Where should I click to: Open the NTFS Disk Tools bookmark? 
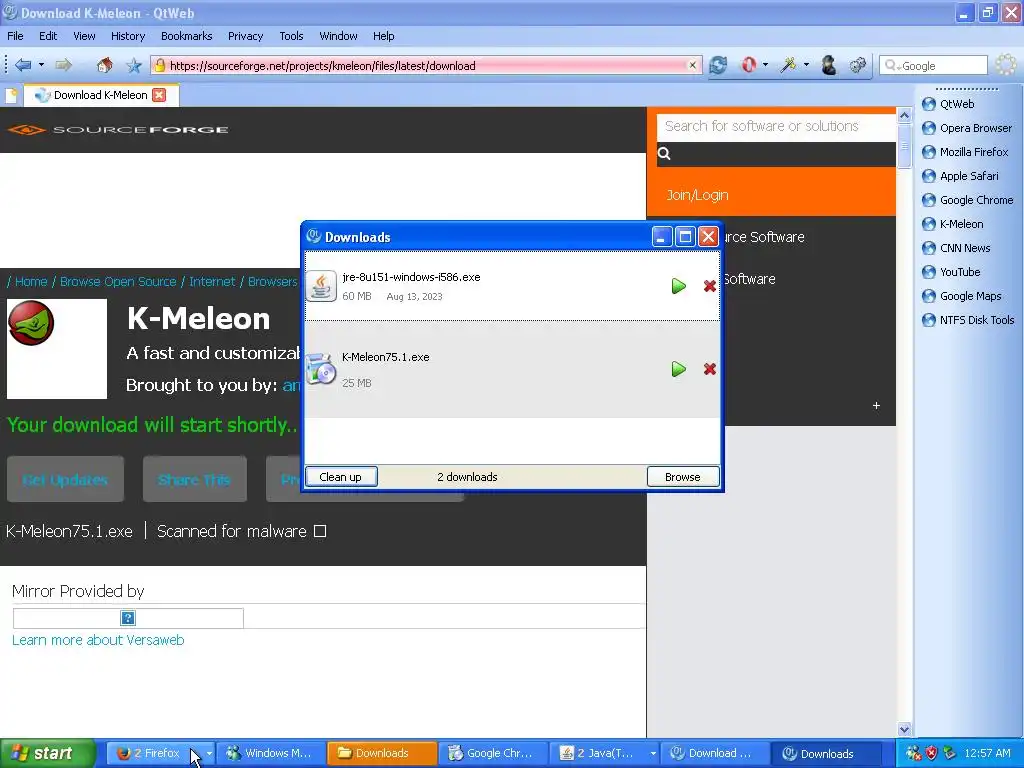(x=968, y=320)
